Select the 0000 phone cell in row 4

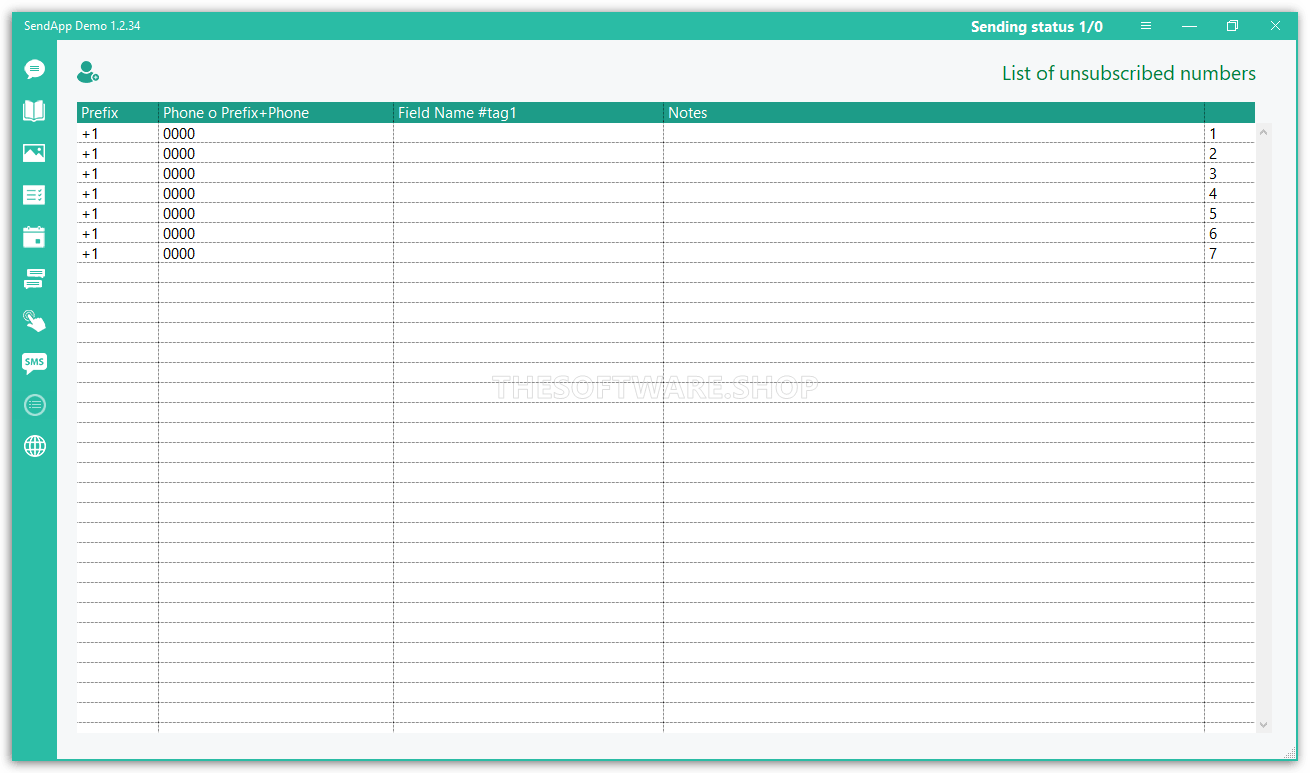276,193
